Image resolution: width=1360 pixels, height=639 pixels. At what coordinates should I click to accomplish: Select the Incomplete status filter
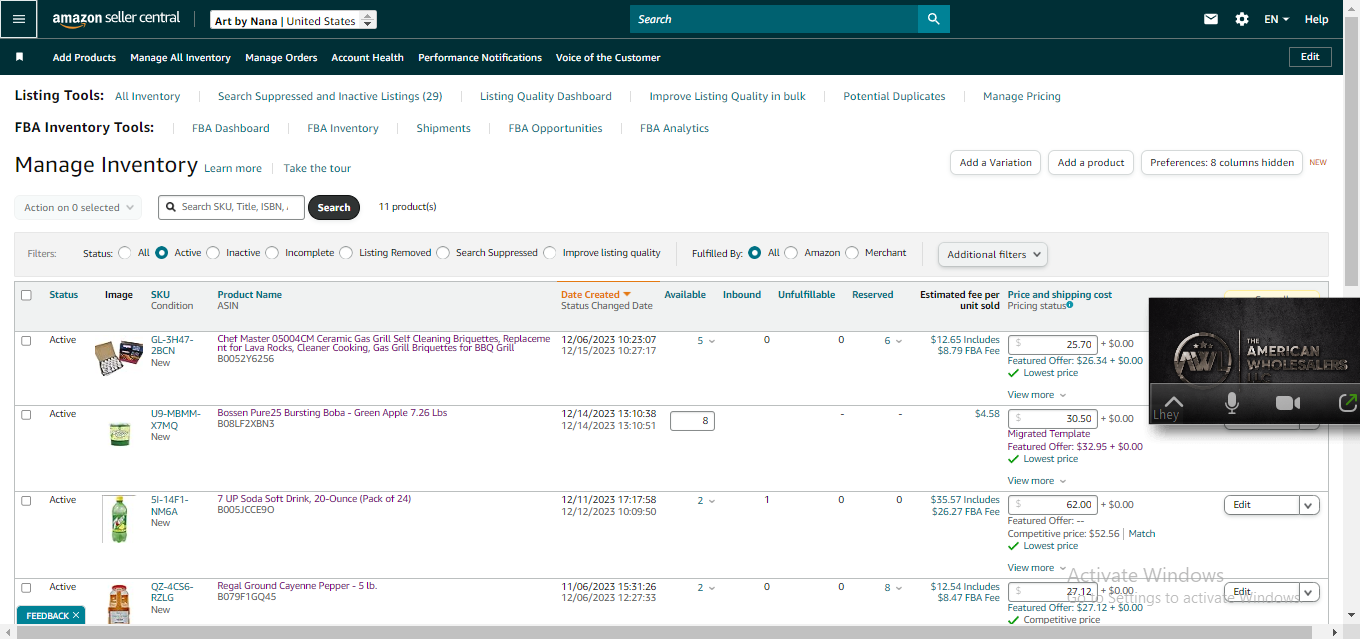[272, 253]
